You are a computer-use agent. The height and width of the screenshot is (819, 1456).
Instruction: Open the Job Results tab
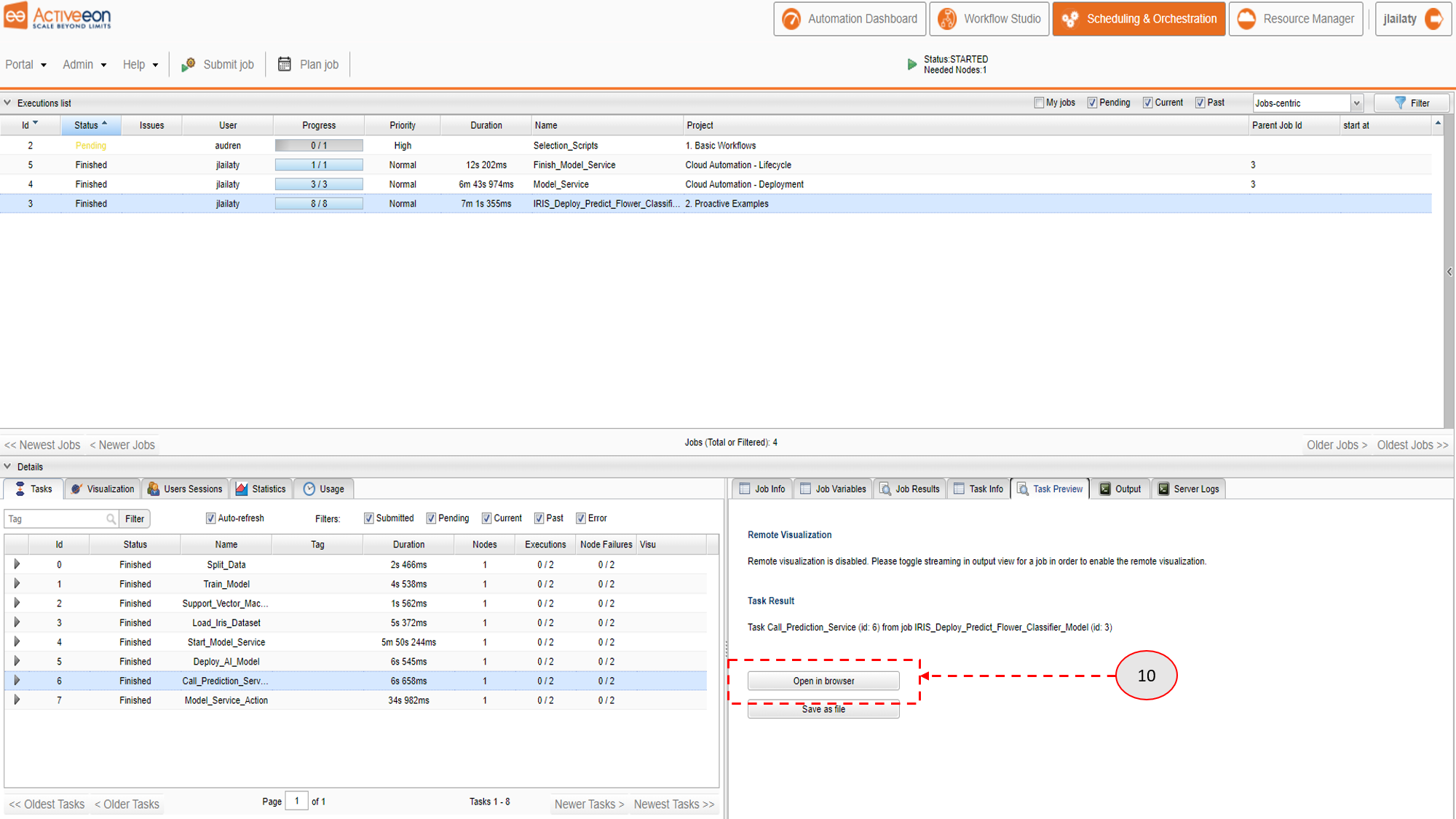click(910, 488)
